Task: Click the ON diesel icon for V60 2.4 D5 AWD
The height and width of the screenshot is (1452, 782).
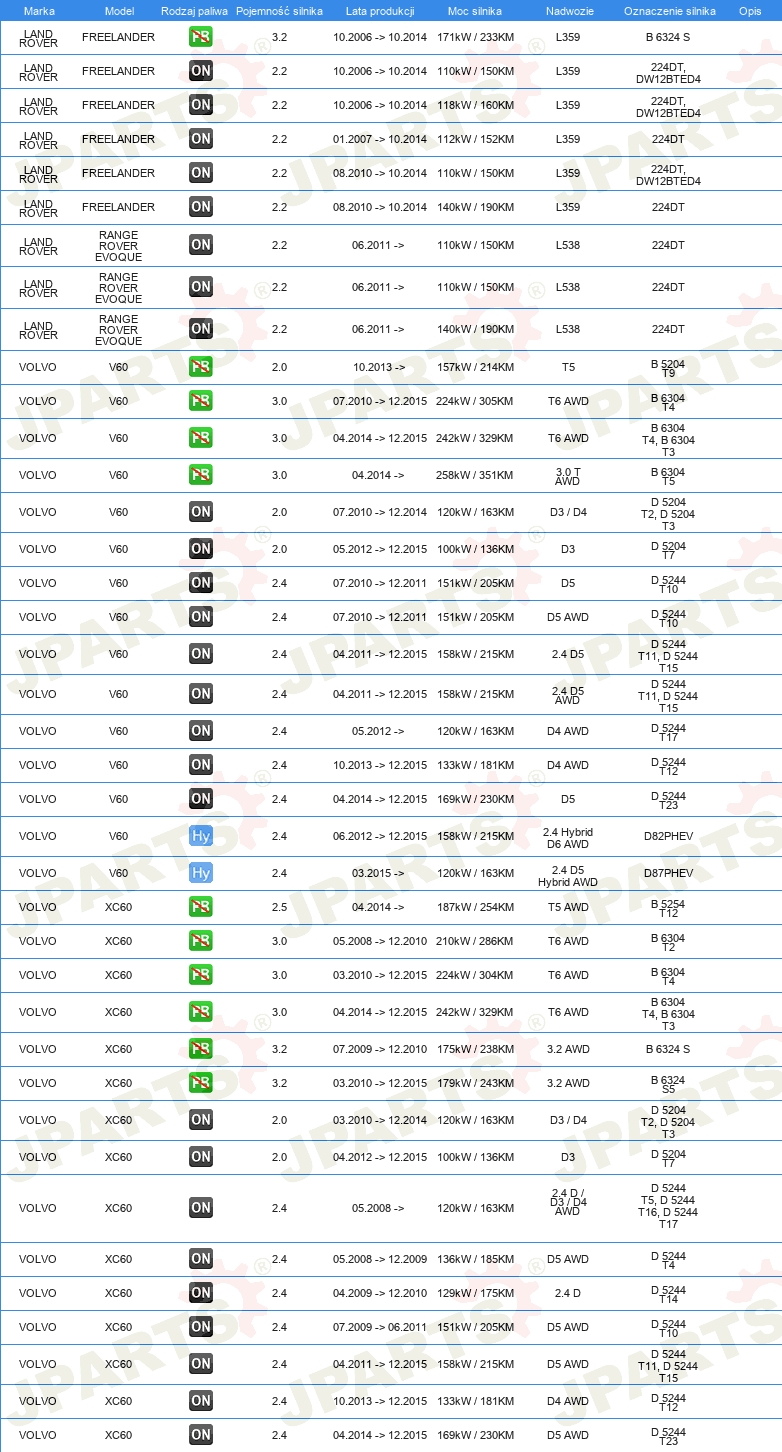Action: click(201, 694)
